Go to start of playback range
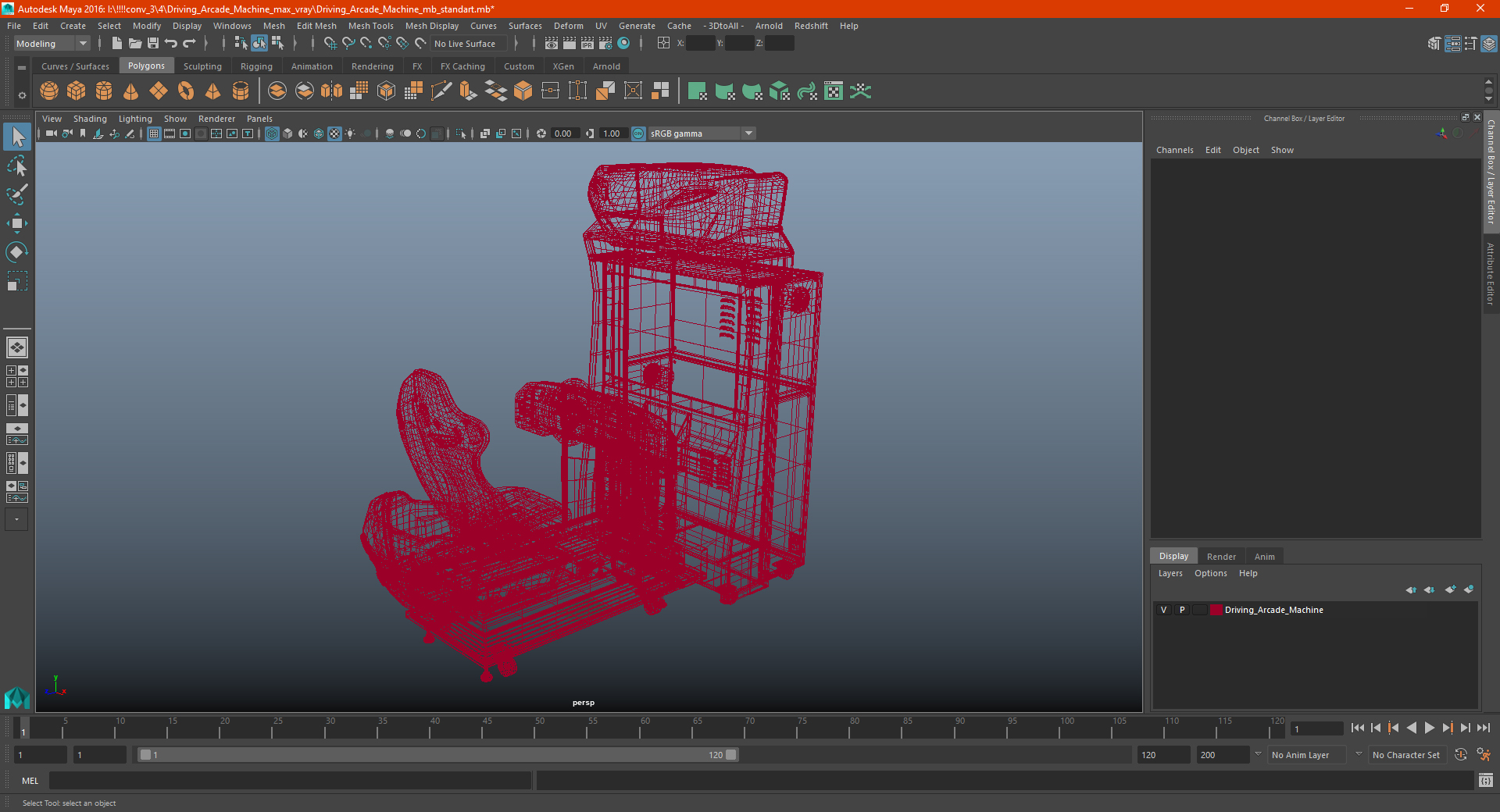The width and height of the screenshot is (1500, 812). [1358, 728]
